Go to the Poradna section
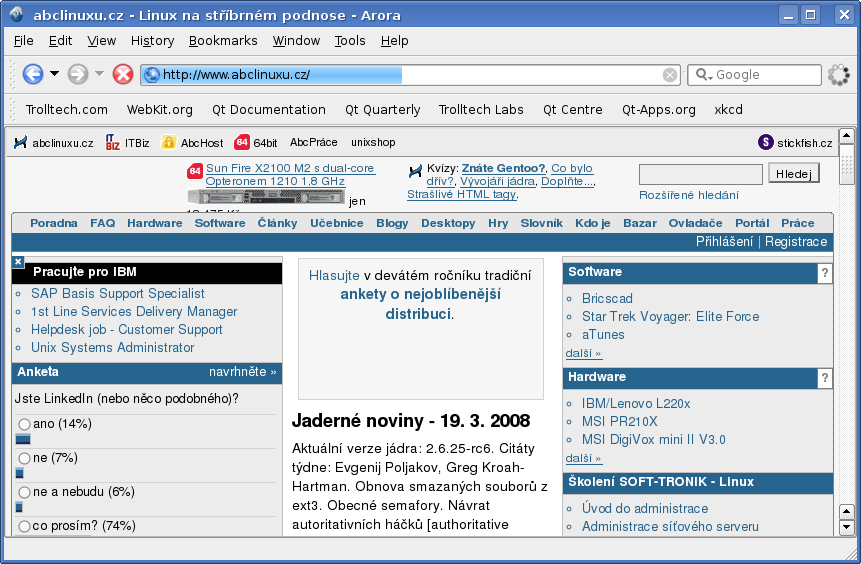 click(54, 223)
